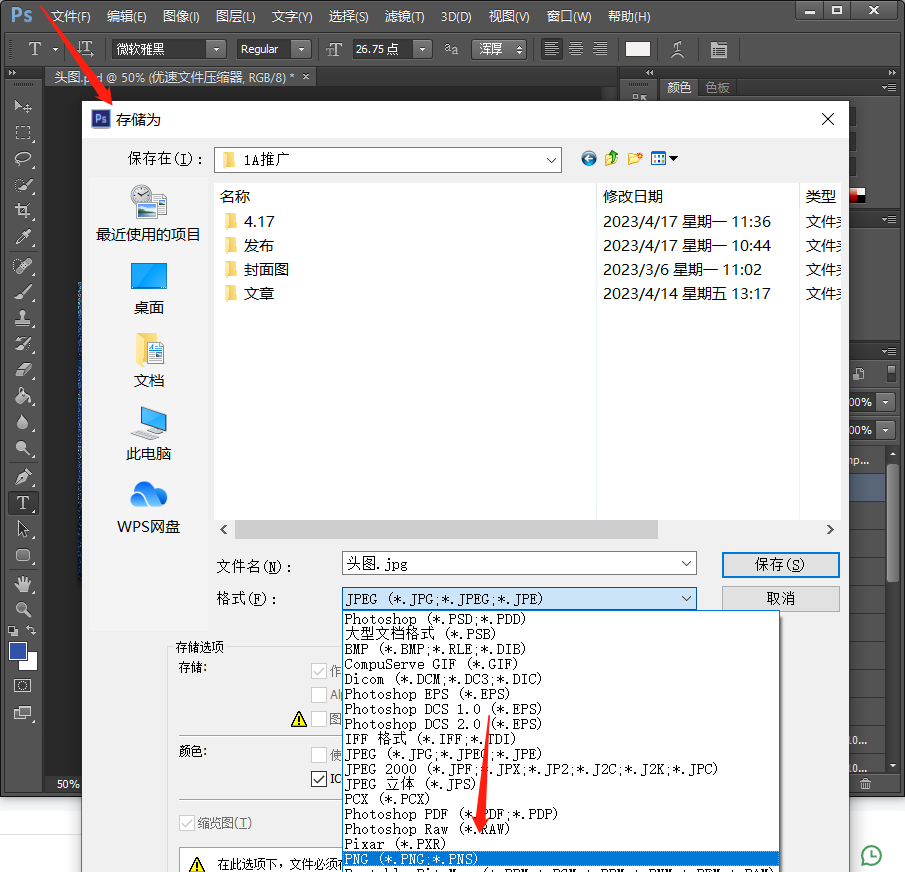
Task: Select the Eyedropper tool
Action: (x=23, y=237)
